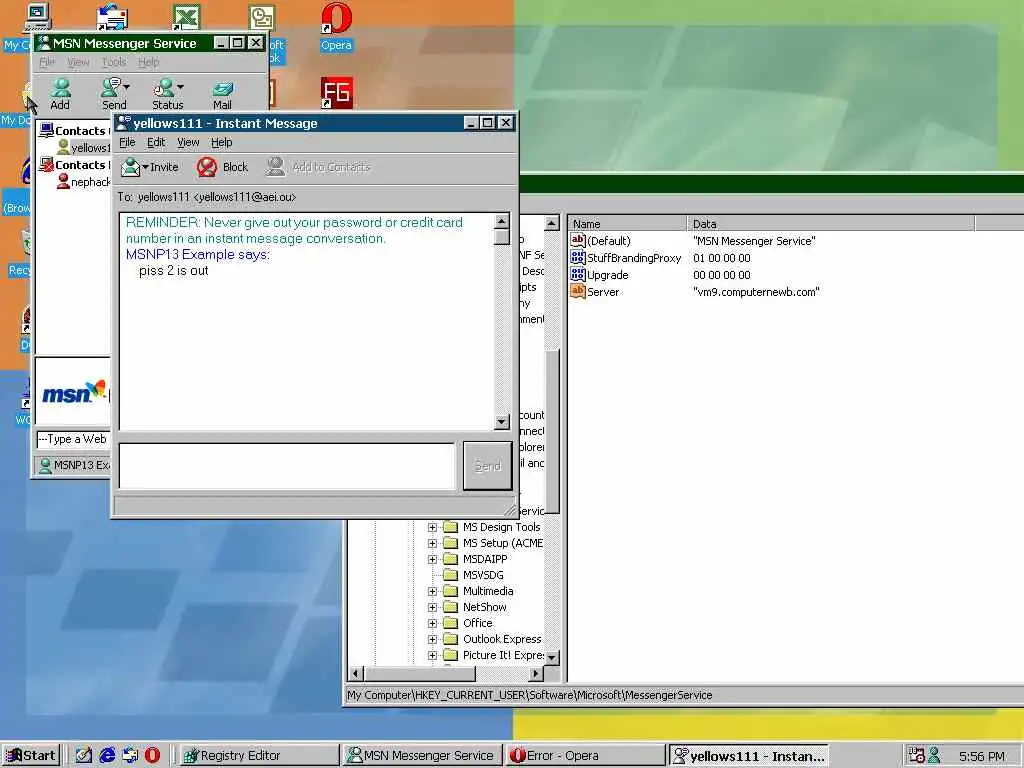Open the red FG desktop shortcut icon
The width and height of the screenshot is (1024, 768).
click(337, 93)
